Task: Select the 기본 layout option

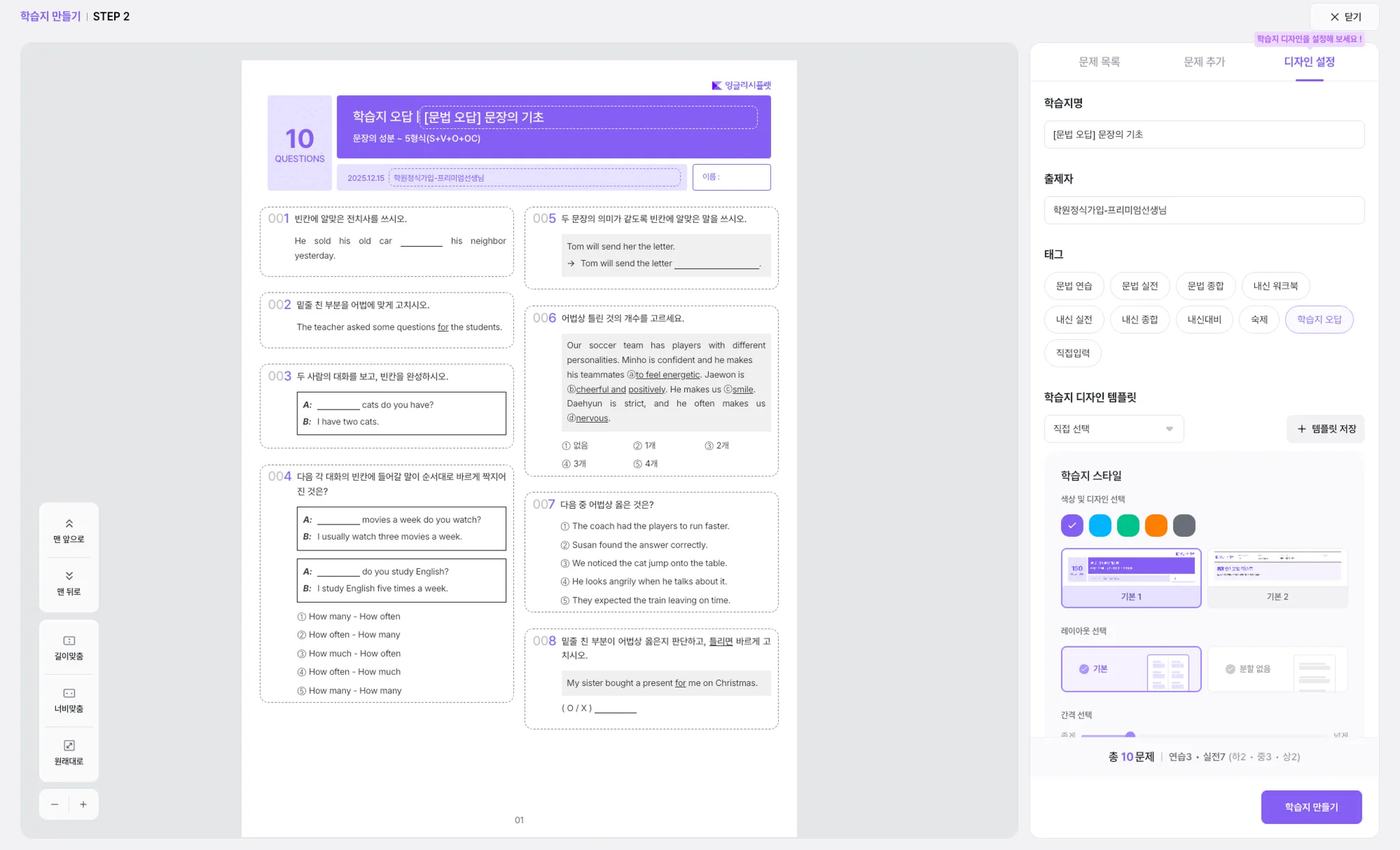Action: (1131, 669)
